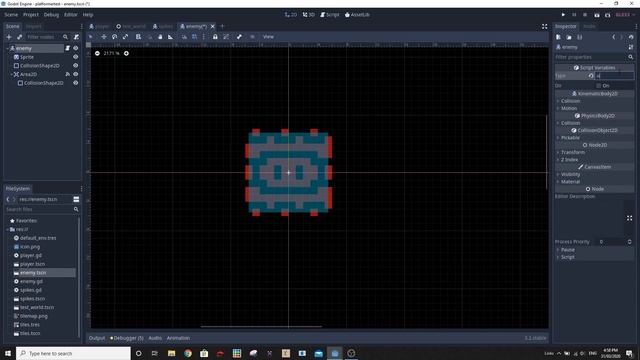Viewport: 640px width, 360px height.
Task: Open the View menu button in viewport toolbar
Action: point(268,37)
